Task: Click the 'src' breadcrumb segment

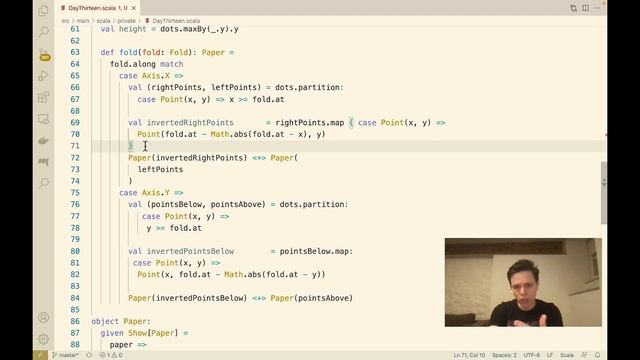Action: 65,21
